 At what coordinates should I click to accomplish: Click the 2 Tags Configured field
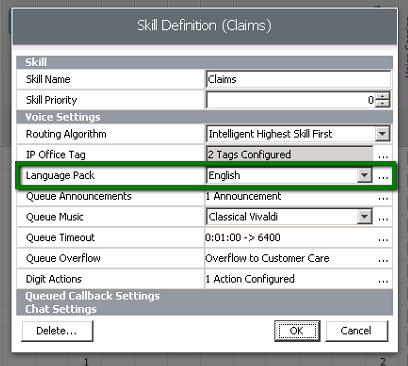click(289, 155)
